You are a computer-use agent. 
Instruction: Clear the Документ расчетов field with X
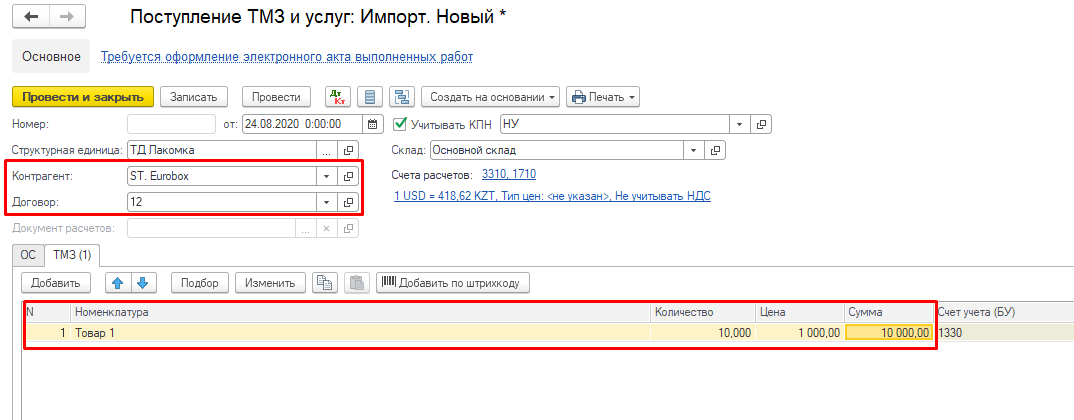click(x=327, y=228)
